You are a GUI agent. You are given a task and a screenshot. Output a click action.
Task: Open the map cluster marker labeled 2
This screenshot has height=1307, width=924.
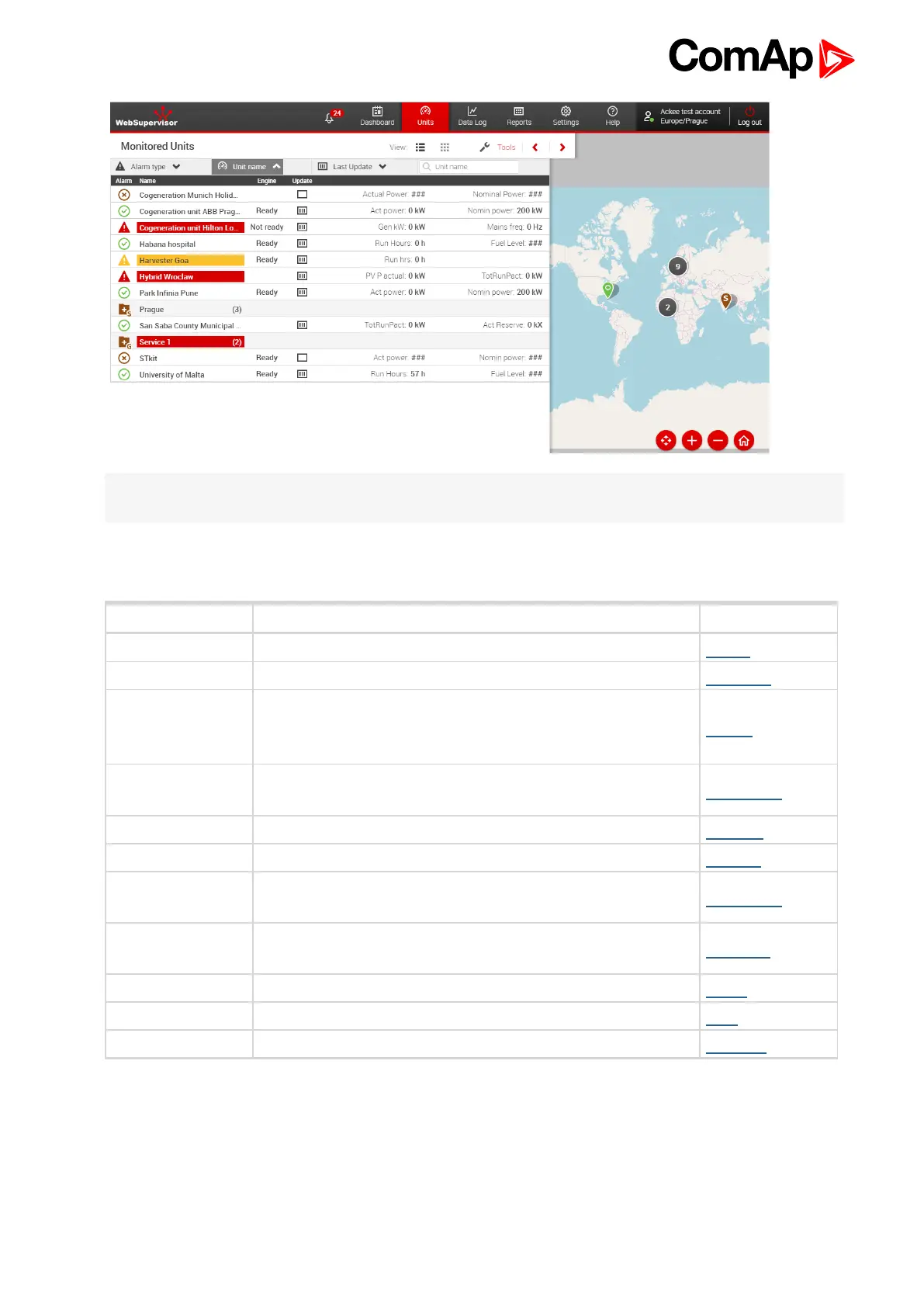click(667, 307)
